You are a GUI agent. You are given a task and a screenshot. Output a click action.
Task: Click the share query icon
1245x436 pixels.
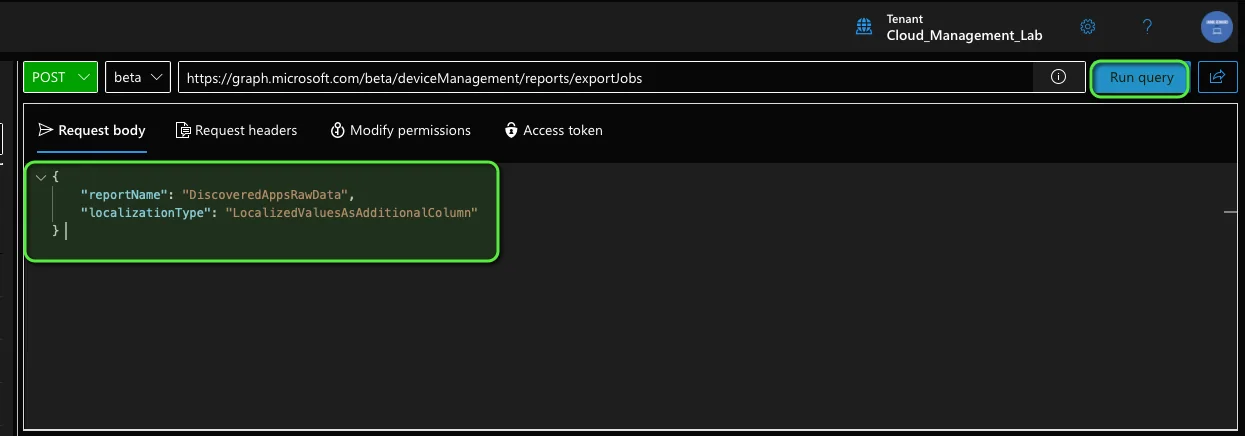coord(1217,77)
